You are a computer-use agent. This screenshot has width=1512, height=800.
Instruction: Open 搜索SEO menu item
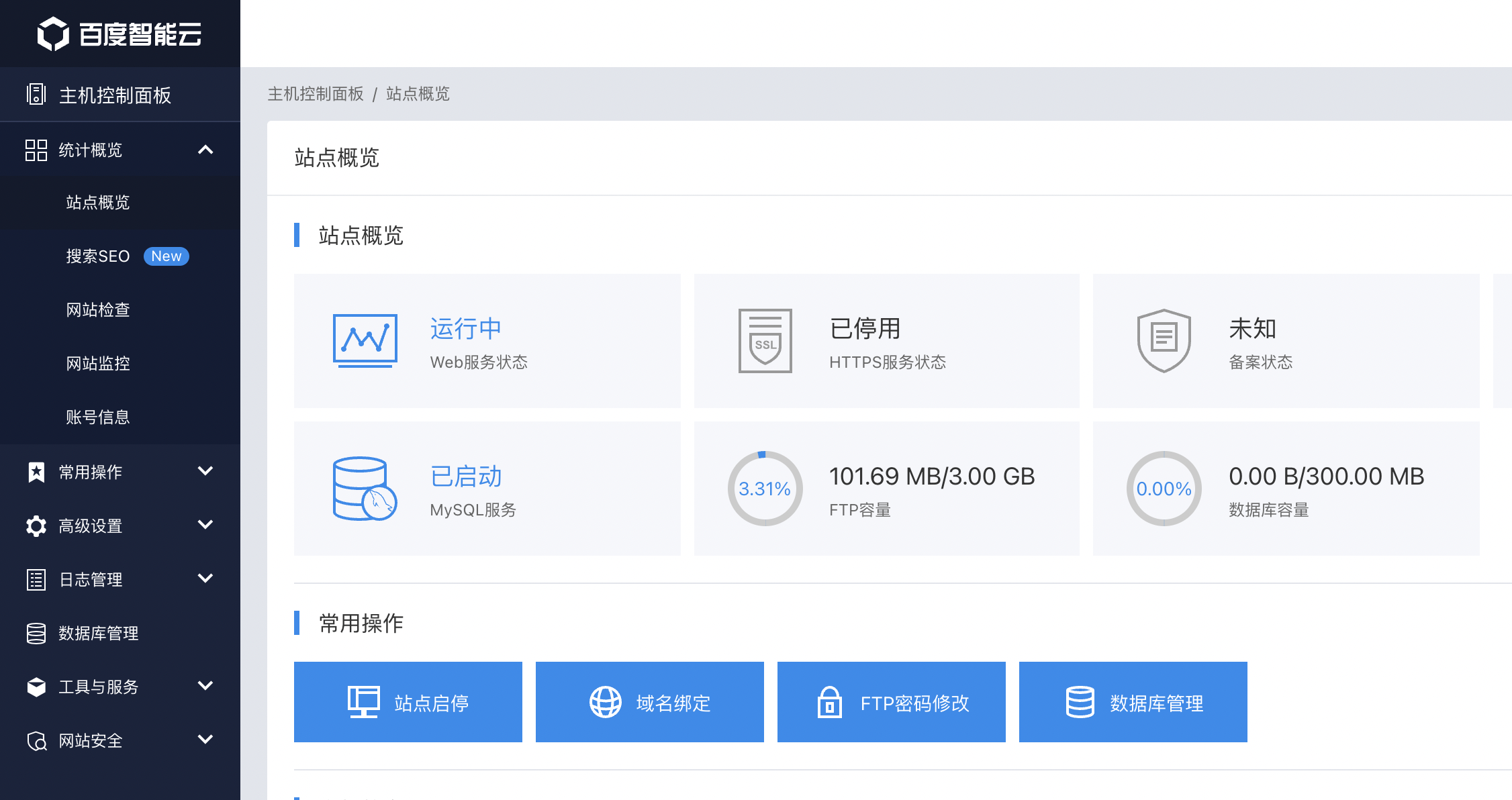120,256
